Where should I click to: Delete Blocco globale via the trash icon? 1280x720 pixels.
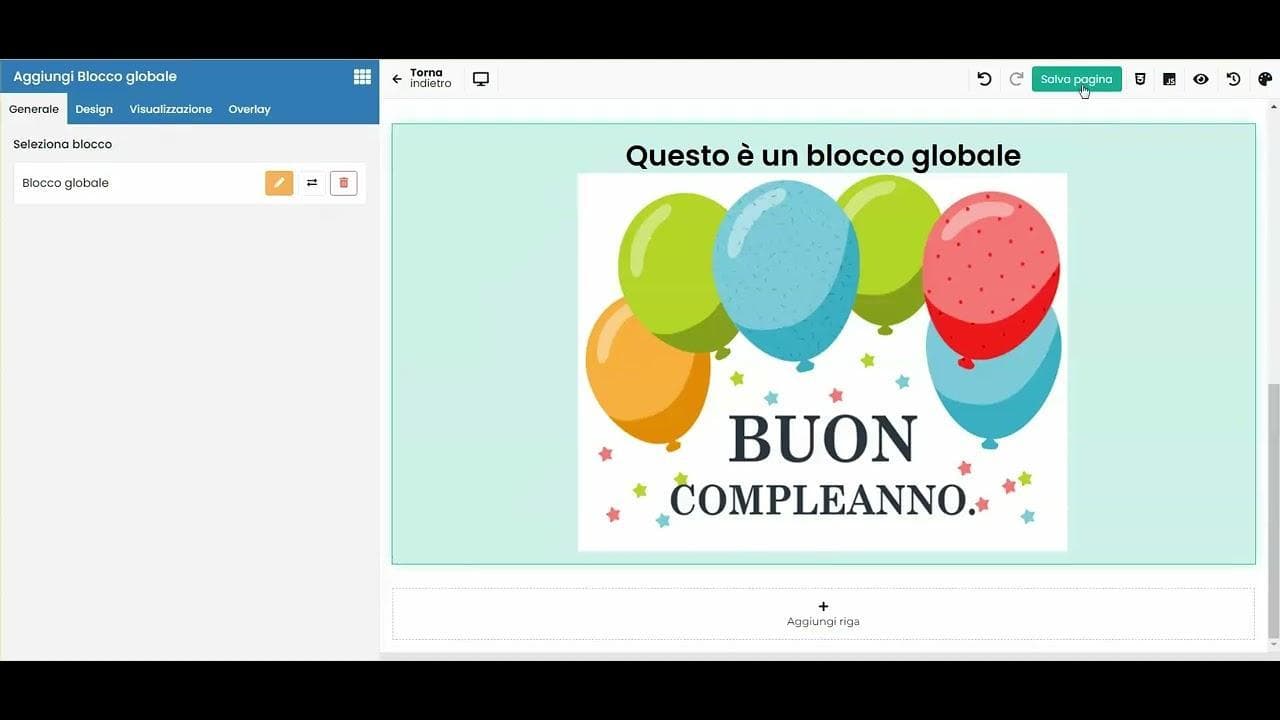coord(343,182)
